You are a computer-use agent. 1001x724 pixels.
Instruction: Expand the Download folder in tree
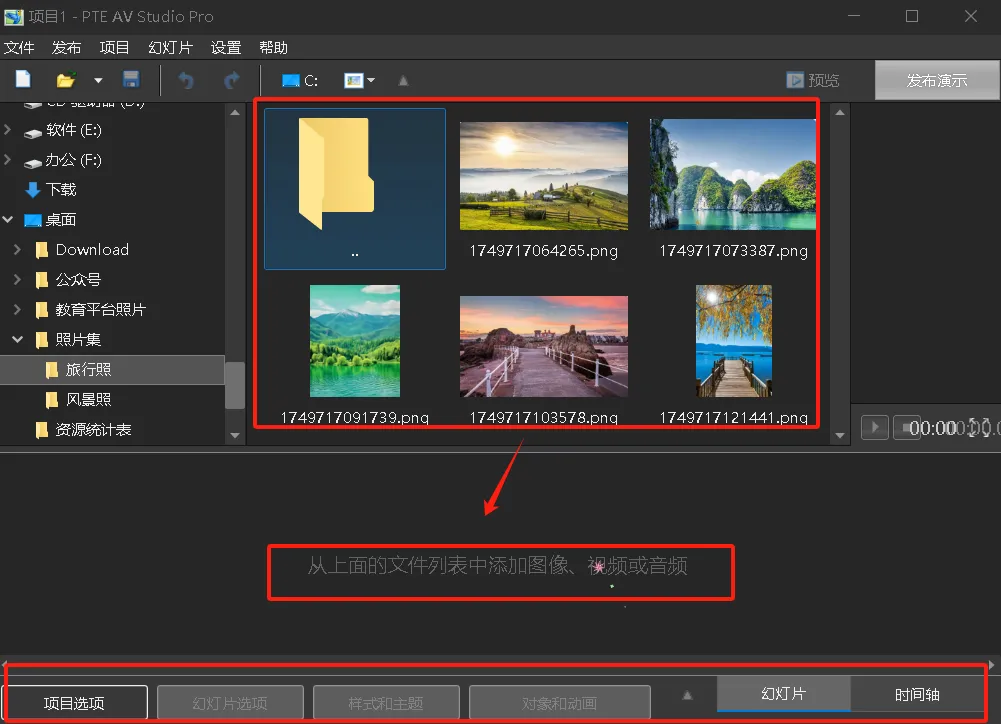(x=17, y=250)
